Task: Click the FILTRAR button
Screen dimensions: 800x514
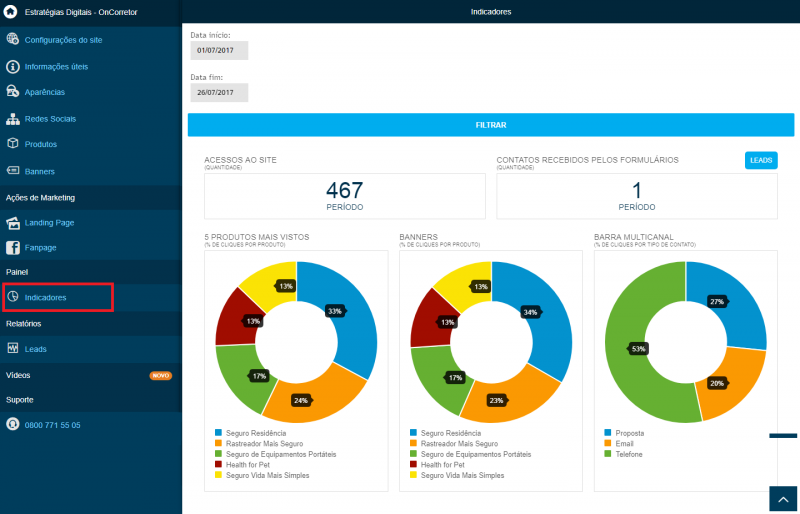Action: click(491, 125)
